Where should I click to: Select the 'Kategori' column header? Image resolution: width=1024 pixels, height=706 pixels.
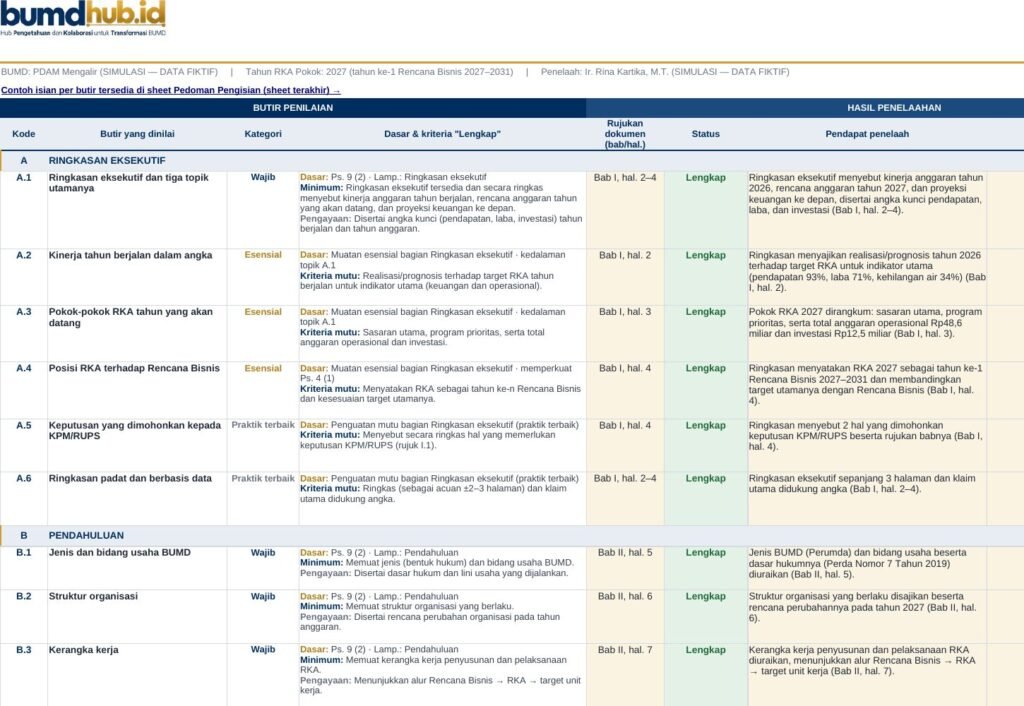263,134
